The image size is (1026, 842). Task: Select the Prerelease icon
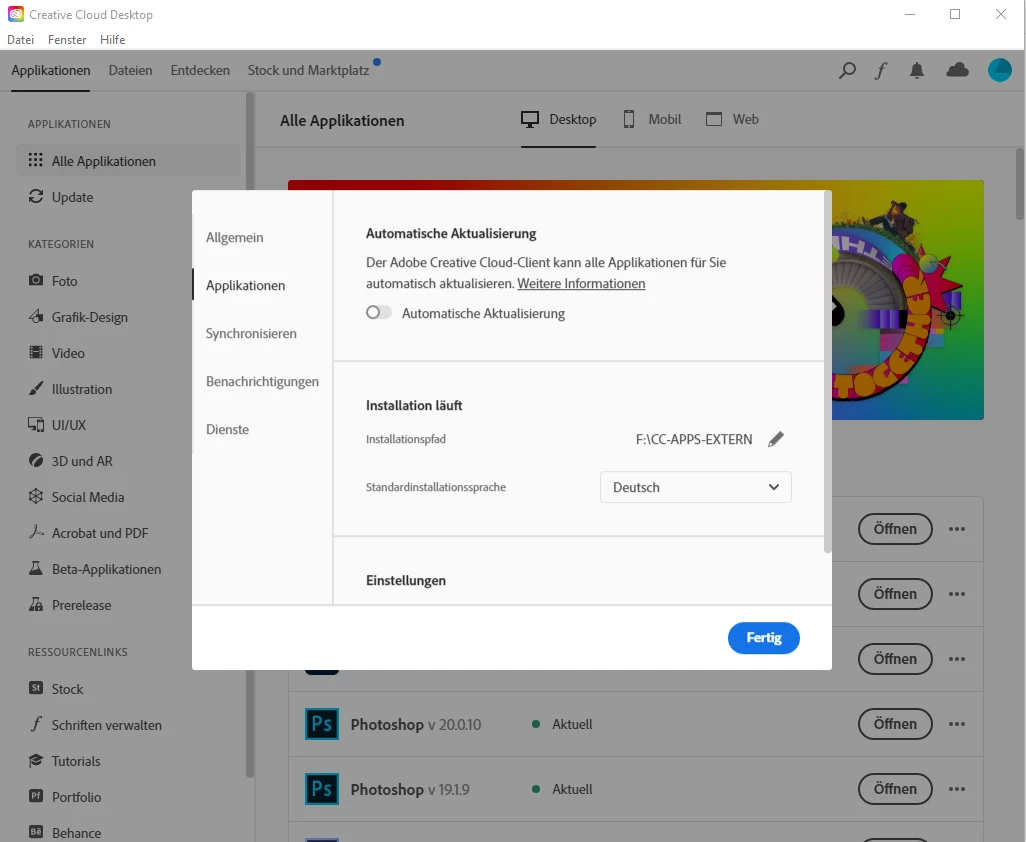pyautogui.click(x=36, y=605)
